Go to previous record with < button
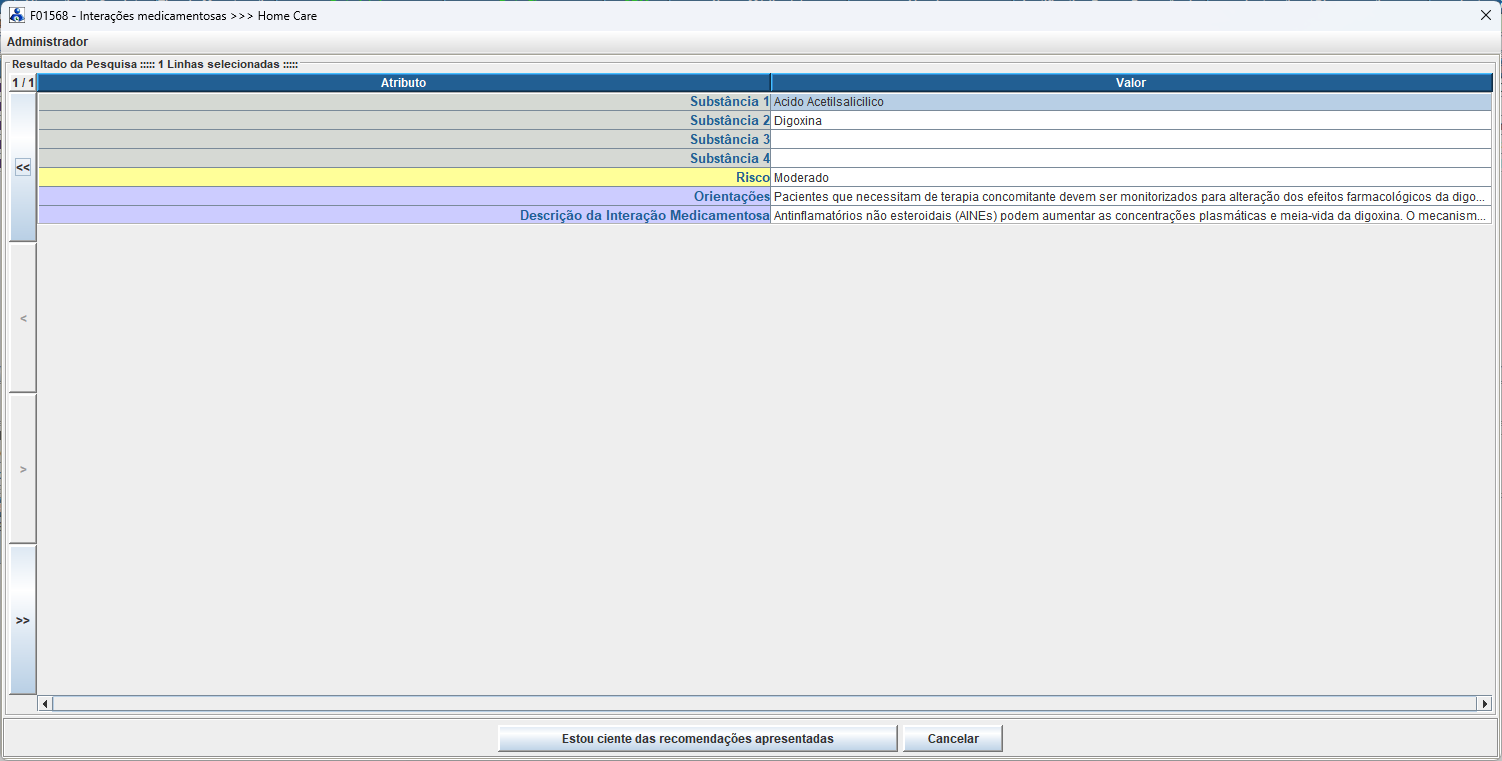This screenshot has width=1502, height=761. pos(23,318)
